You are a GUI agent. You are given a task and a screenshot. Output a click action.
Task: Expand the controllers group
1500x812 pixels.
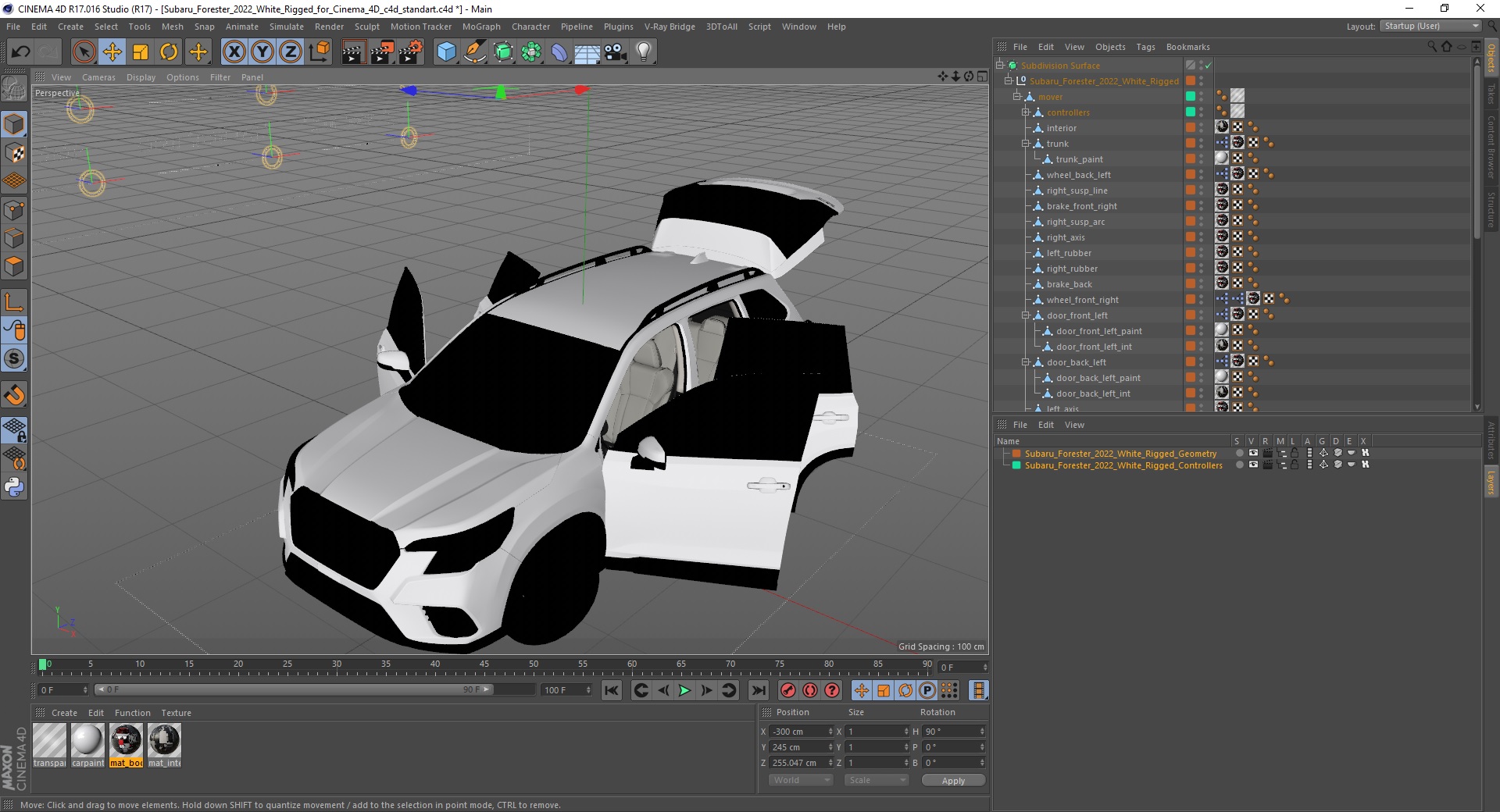click(x=1026, y=112)
